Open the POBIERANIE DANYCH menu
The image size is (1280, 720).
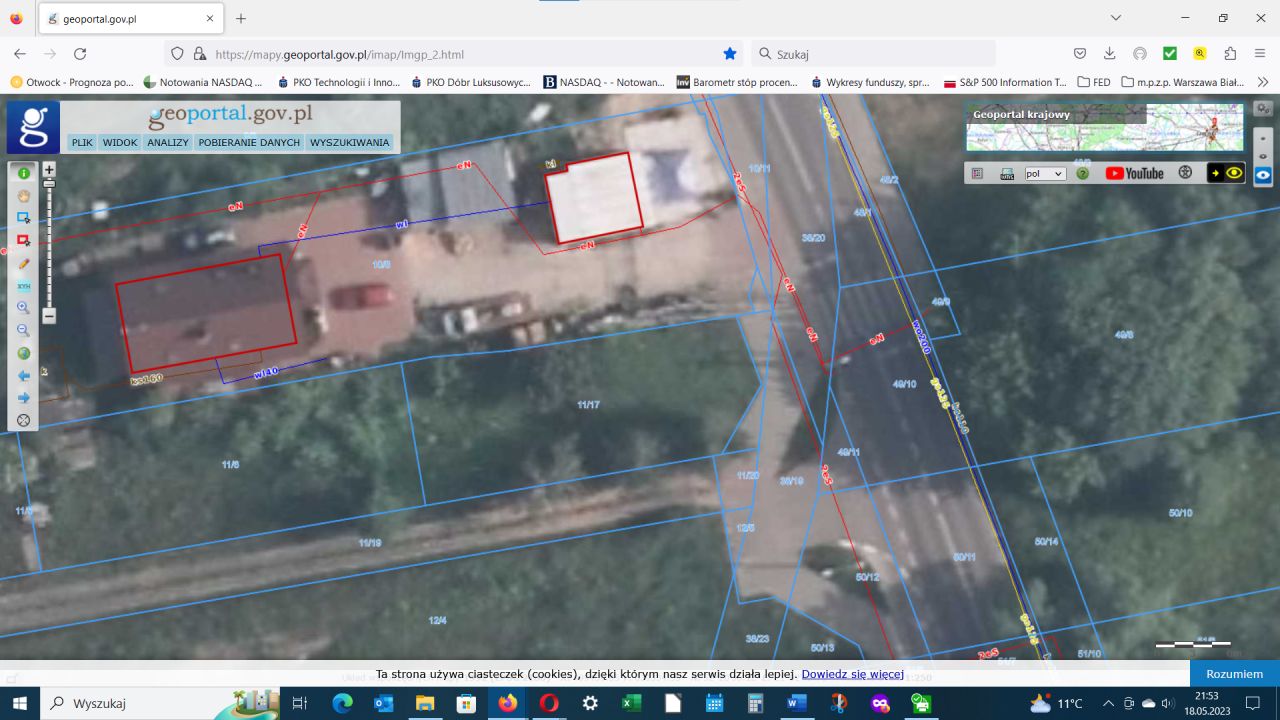click(x=249, y=143)
